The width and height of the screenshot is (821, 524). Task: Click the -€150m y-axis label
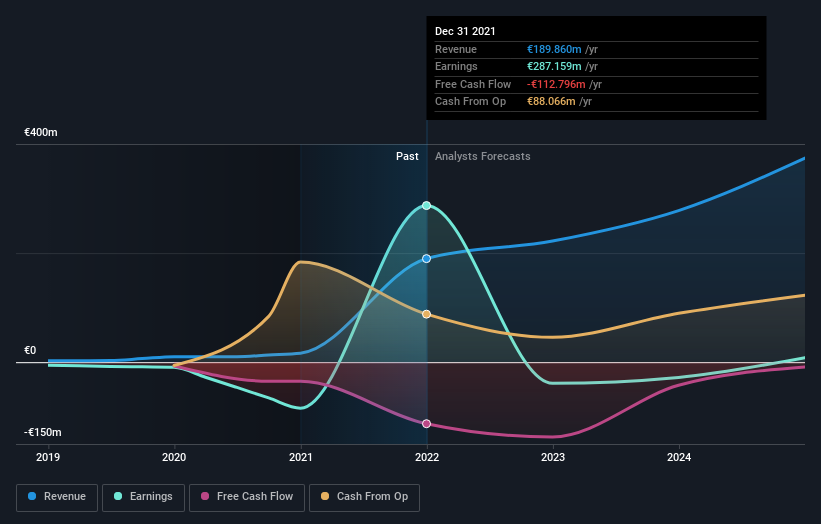point(43,432)
